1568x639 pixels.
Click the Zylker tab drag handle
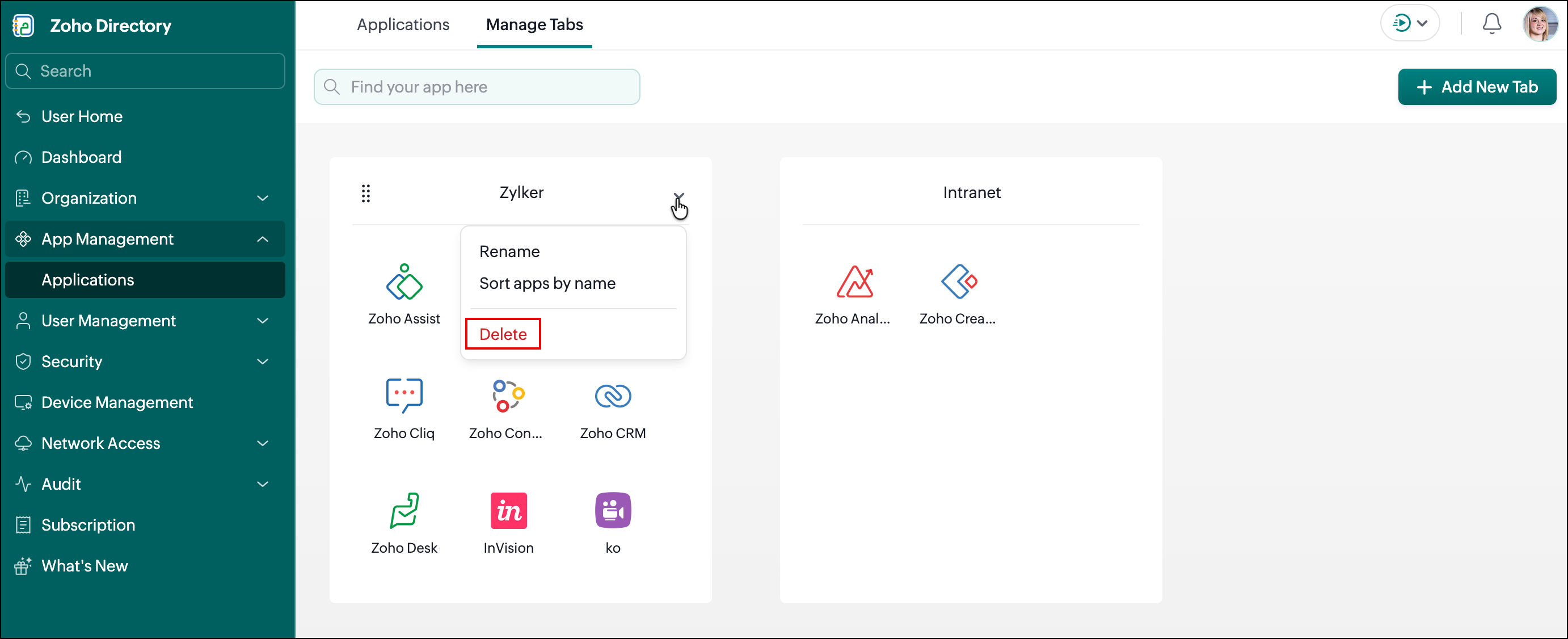point(366,193)
